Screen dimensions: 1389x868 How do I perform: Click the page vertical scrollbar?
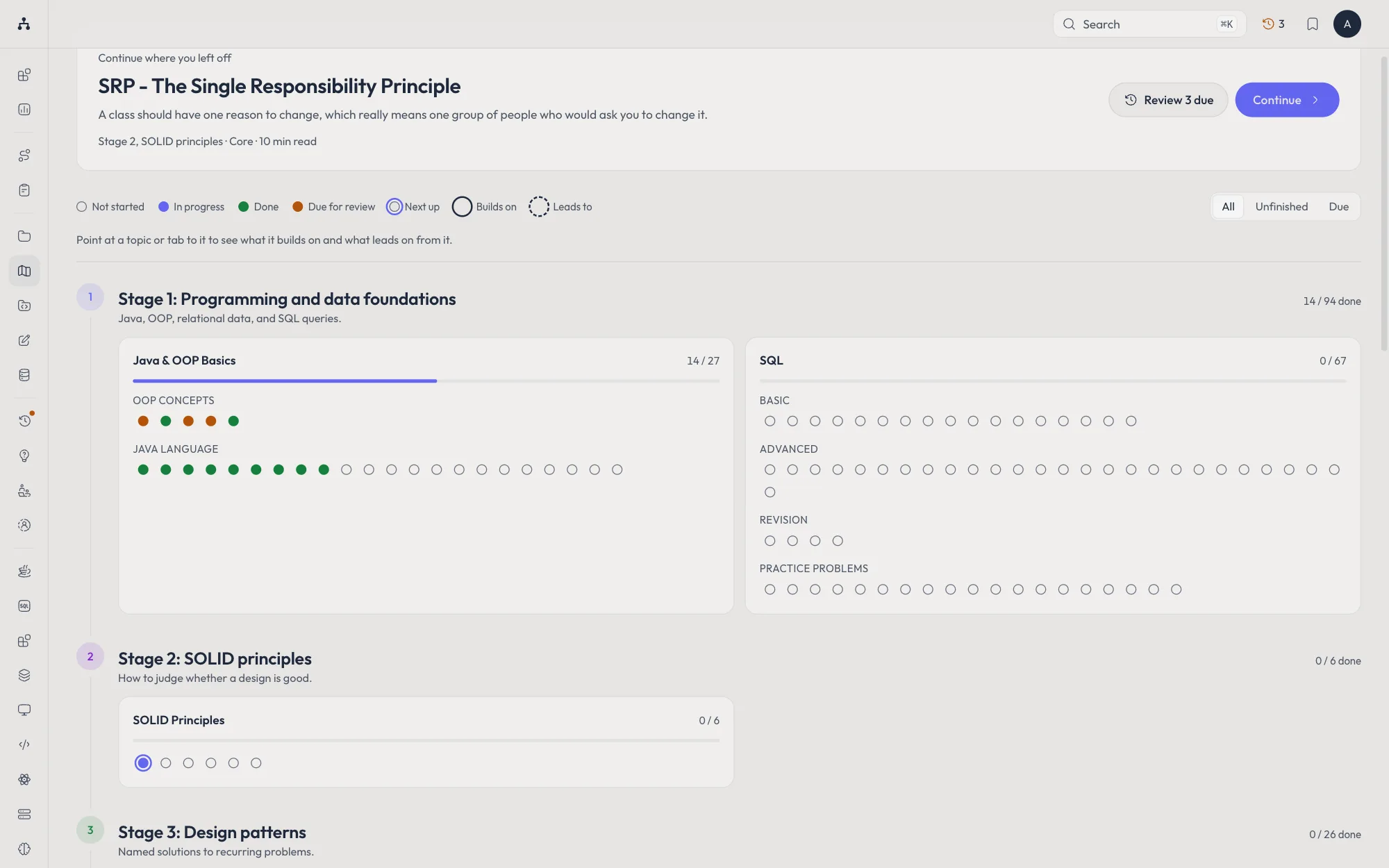tap(1383, 205)
